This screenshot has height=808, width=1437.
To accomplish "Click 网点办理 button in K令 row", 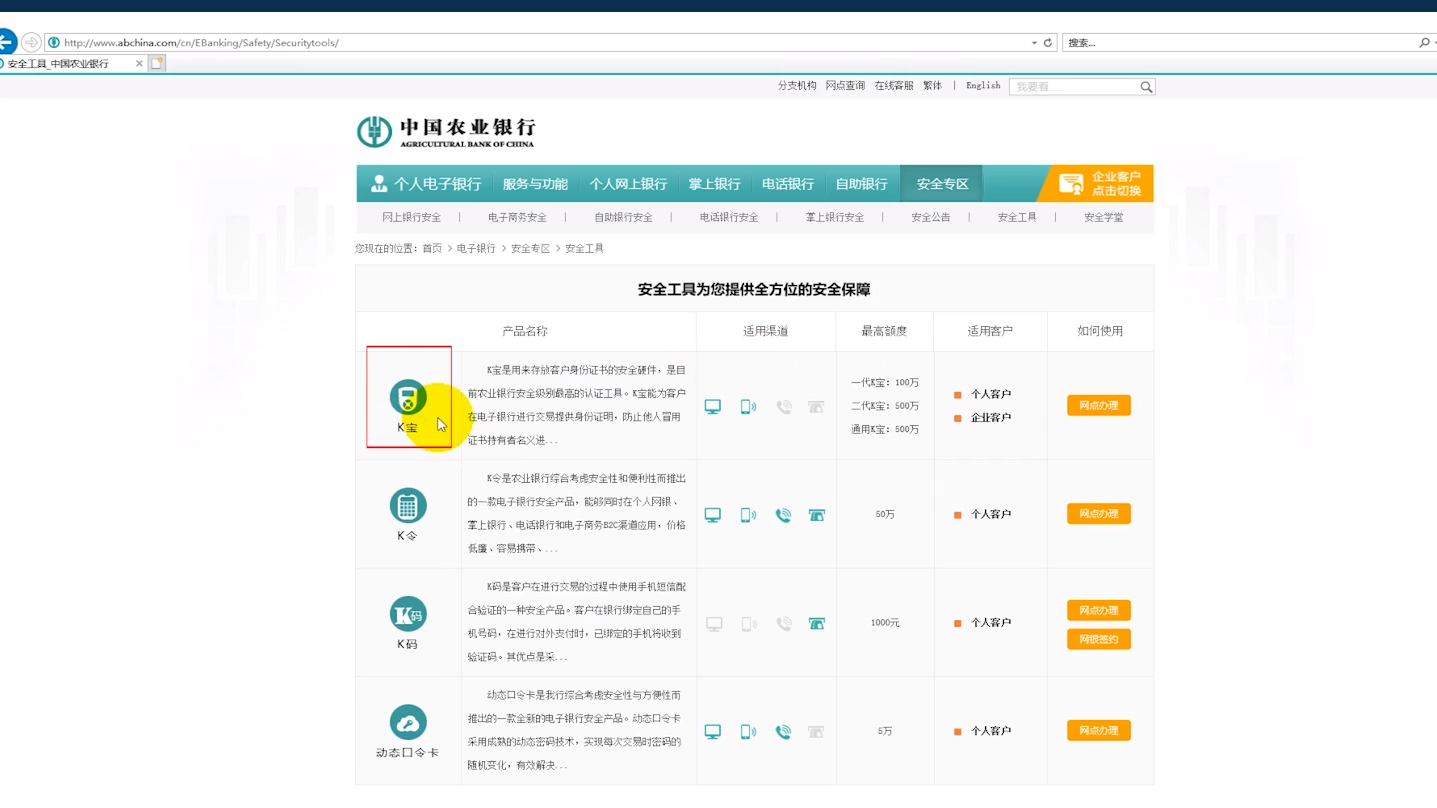I will coord(1099,514).
